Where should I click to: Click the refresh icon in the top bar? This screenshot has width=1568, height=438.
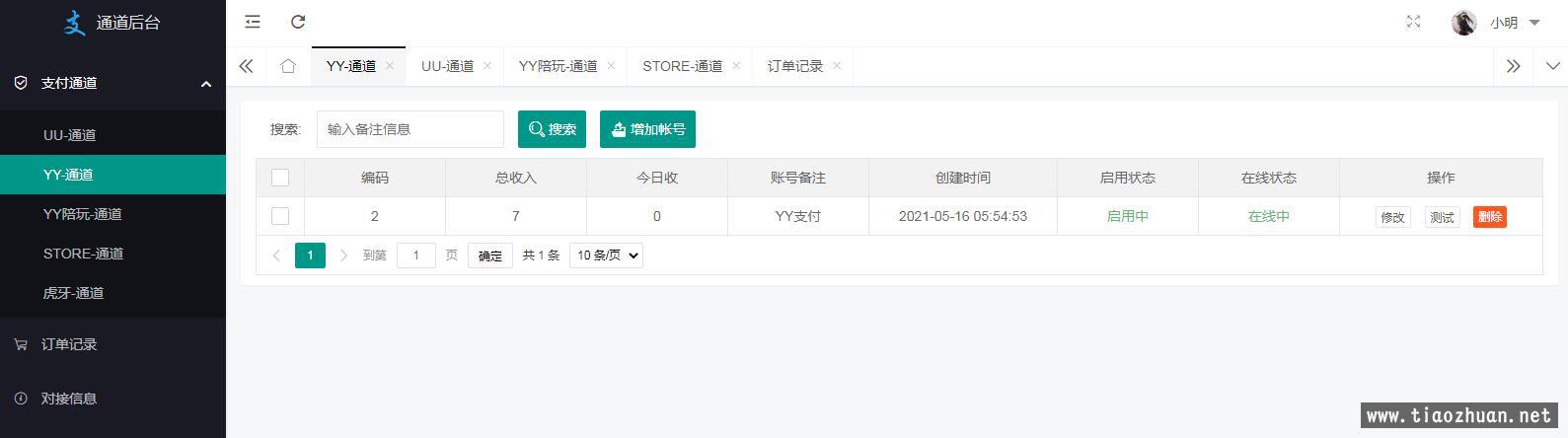(x=298, y=22)
